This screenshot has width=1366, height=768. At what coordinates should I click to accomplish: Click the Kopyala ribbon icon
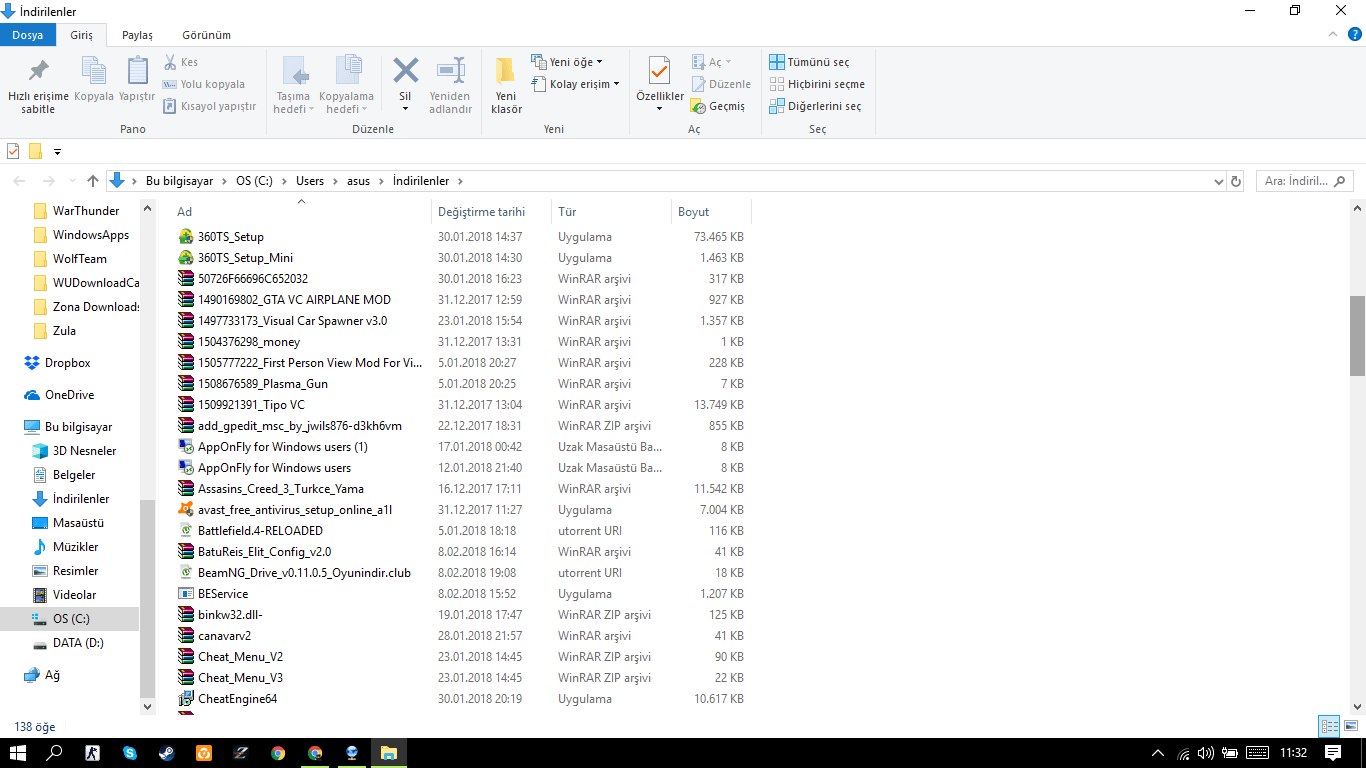tap(94, 79)
